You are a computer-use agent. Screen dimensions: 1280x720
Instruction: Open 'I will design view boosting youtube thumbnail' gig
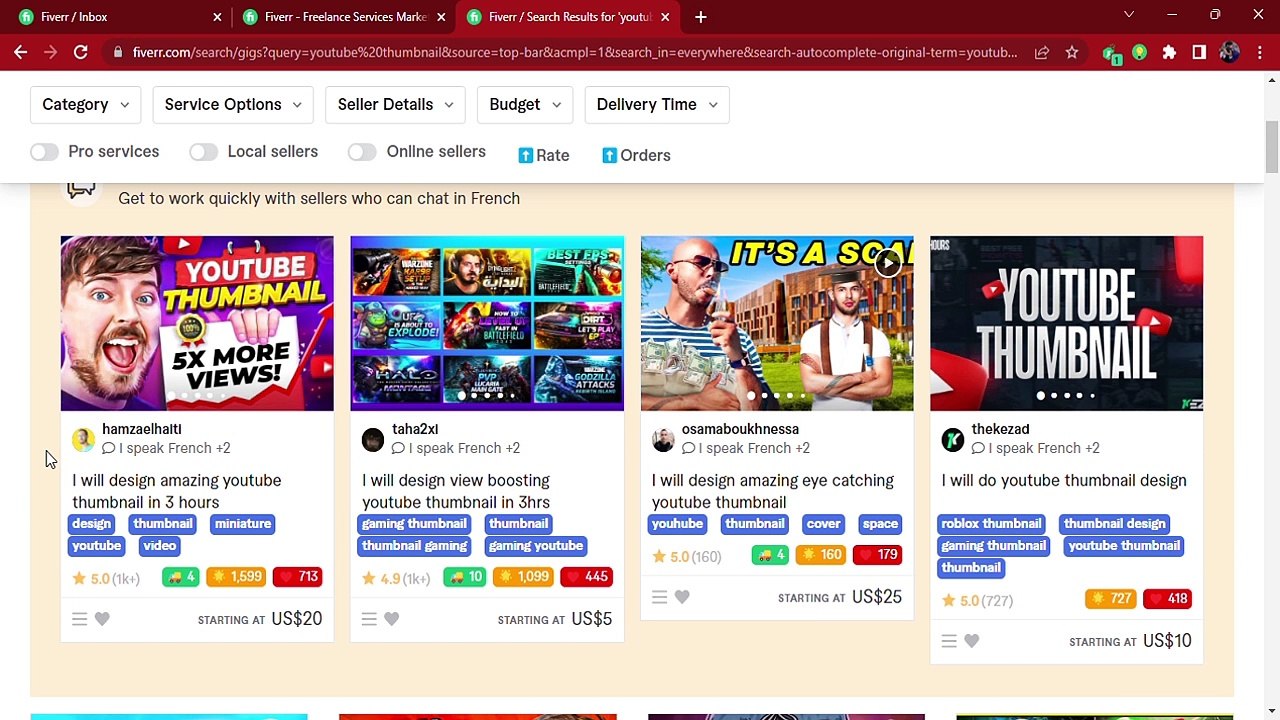(456, 491)
